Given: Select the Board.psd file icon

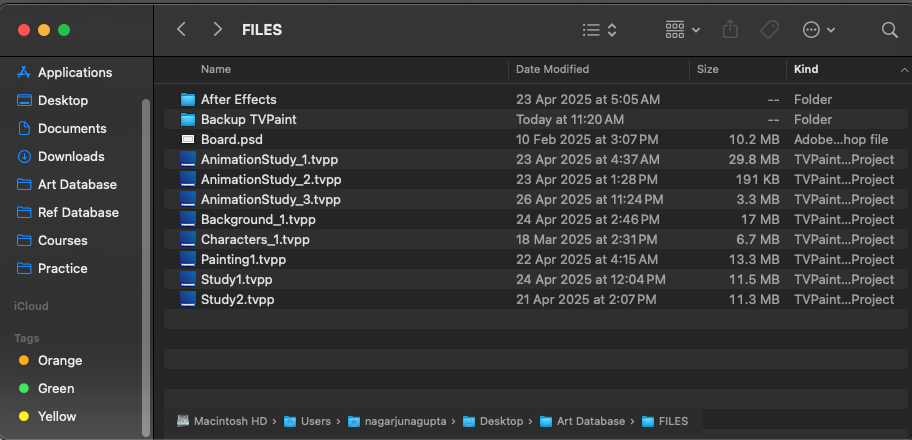Looking at the screenshot, I should point(188,140).
